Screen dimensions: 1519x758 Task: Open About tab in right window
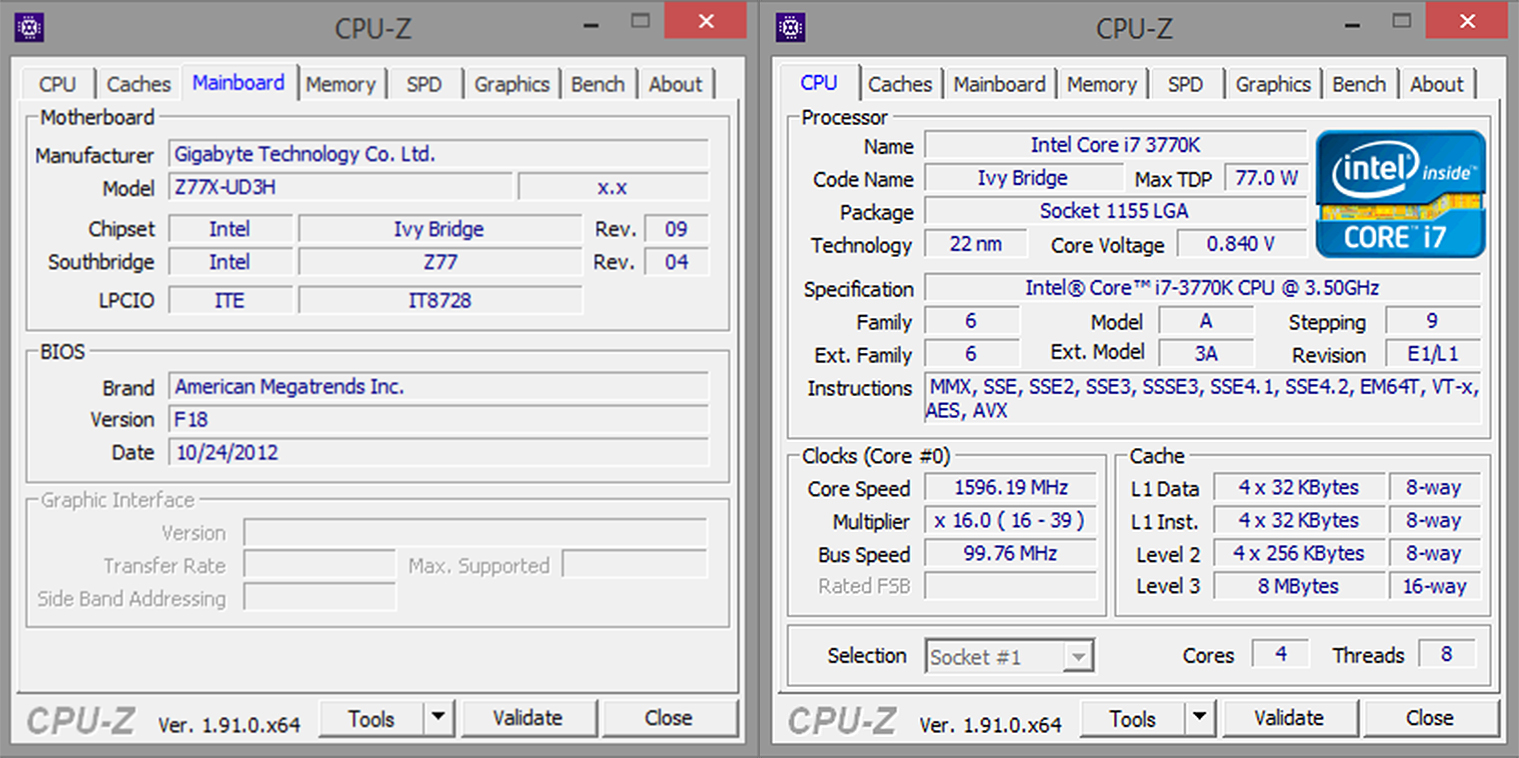(x=1437, y=84)
